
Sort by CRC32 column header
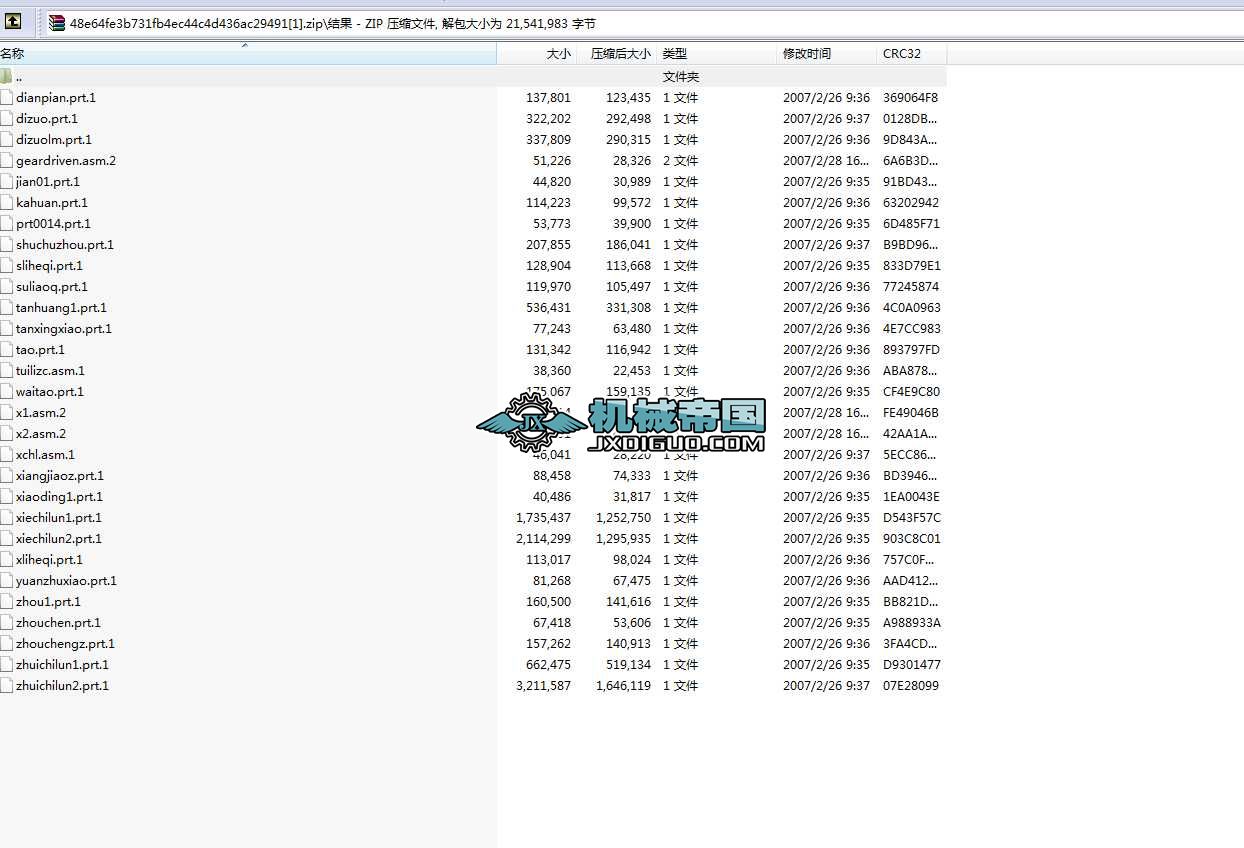911,54
